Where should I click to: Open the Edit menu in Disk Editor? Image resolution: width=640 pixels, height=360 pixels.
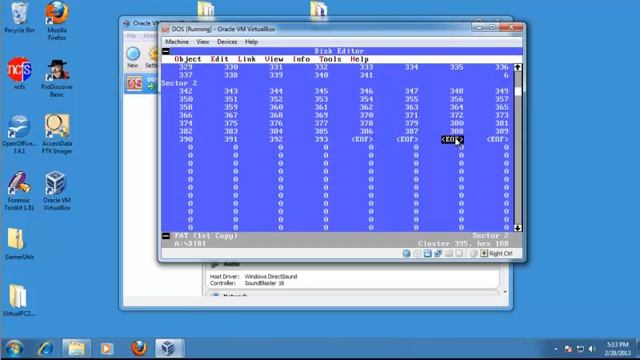(x=220, y=59)
